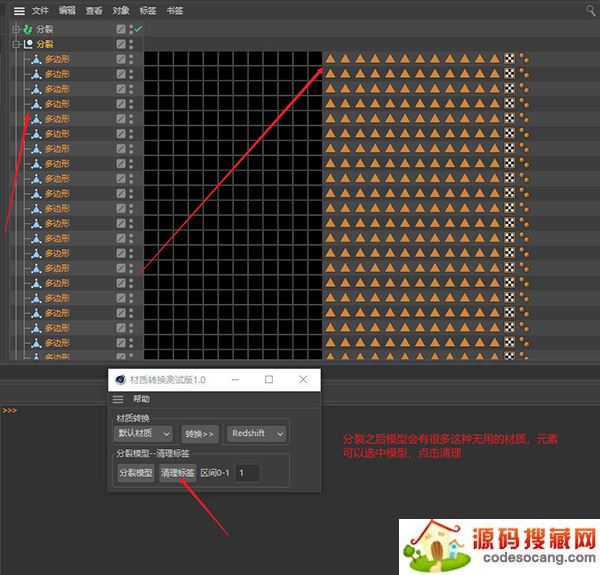Viewport: 600px width, 575px height.
Task: Select the green fracture object icon for 分裂
Action: (28, 29)
